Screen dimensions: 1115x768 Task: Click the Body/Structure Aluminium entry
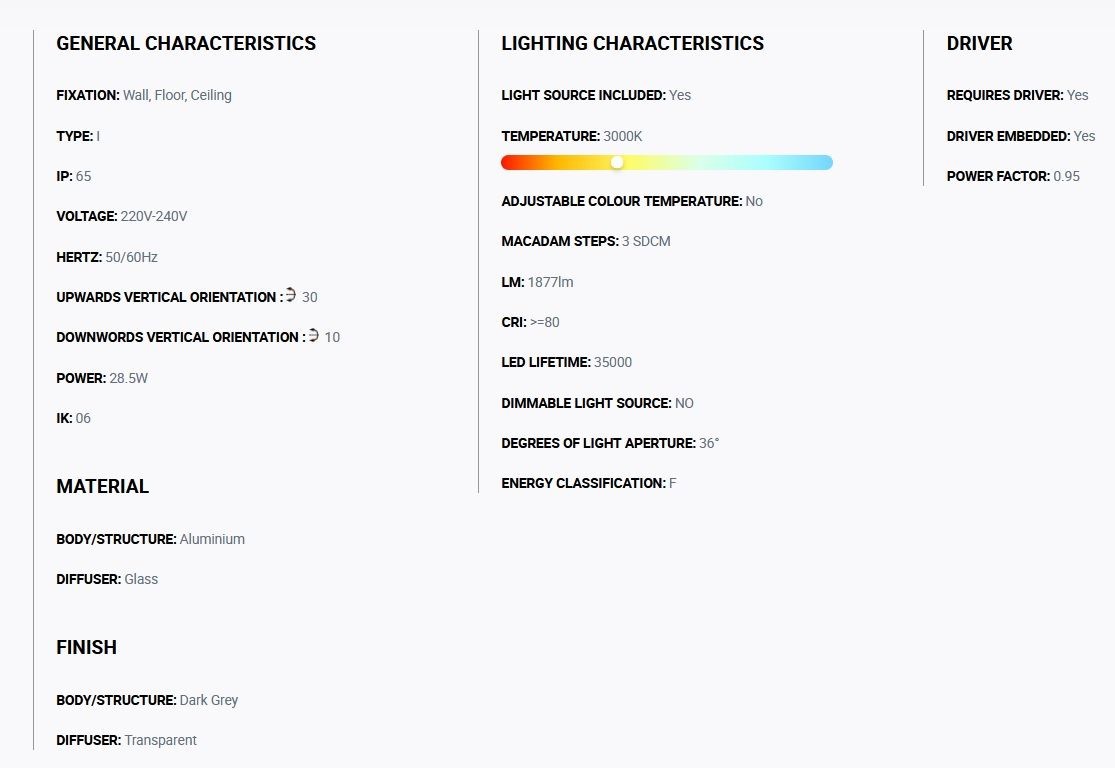coord(151,539)
